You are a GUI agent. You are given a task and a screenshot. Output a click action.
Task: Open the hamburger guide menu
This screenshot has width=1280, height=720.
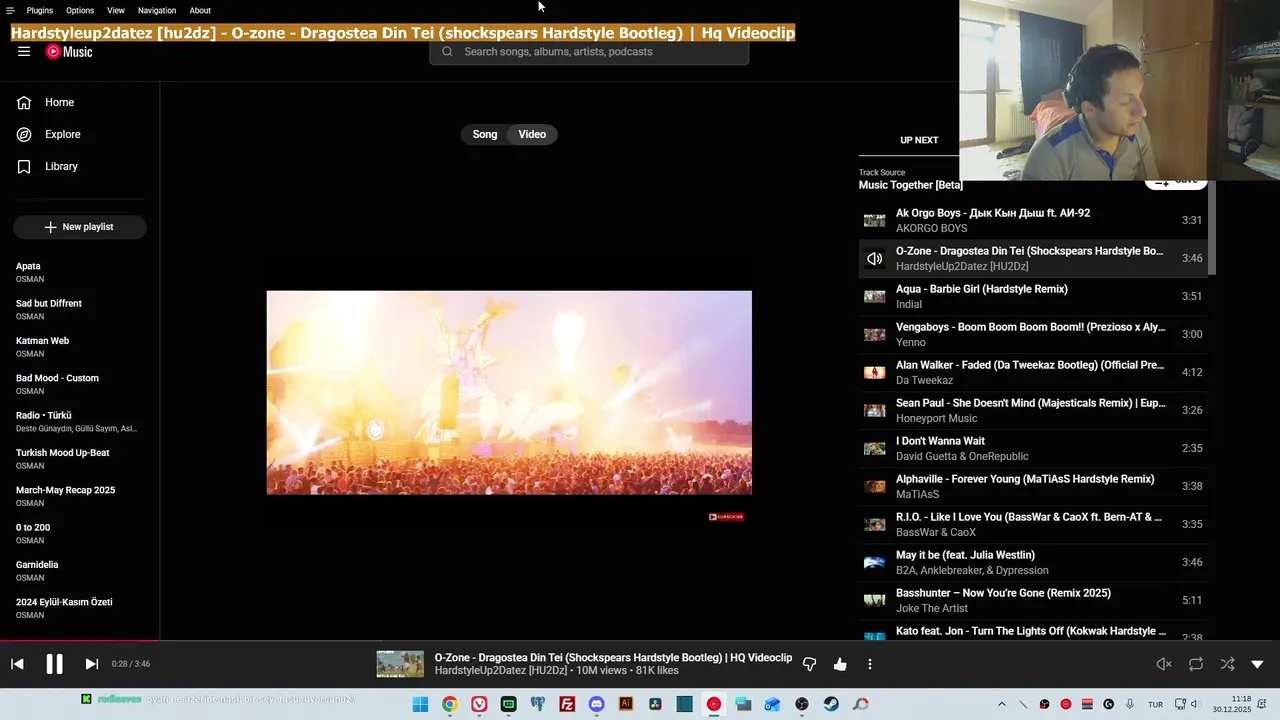(24, 52)
